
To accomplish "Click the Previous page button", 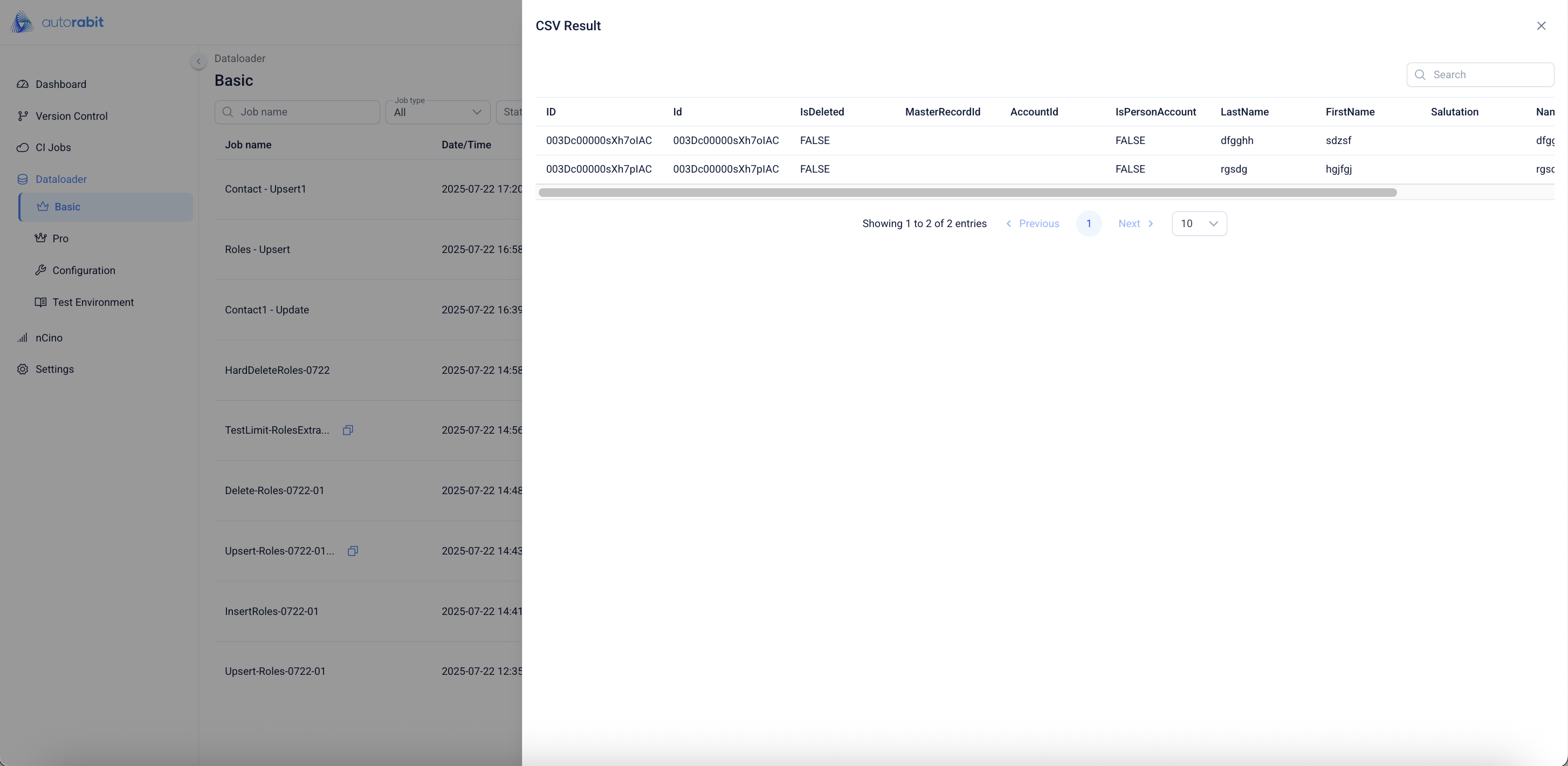I will click(1033, 223).
